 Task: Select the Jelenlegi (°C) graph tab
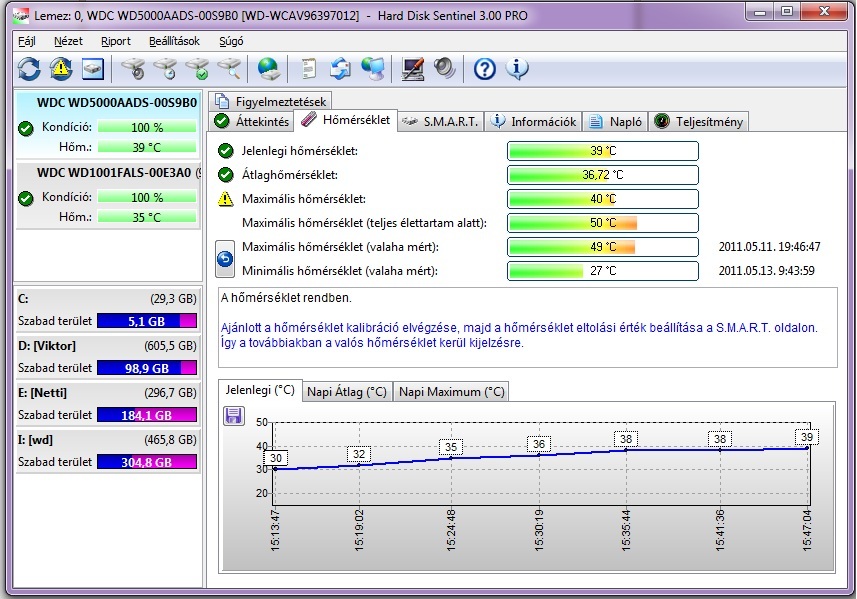tap(260, 390)
